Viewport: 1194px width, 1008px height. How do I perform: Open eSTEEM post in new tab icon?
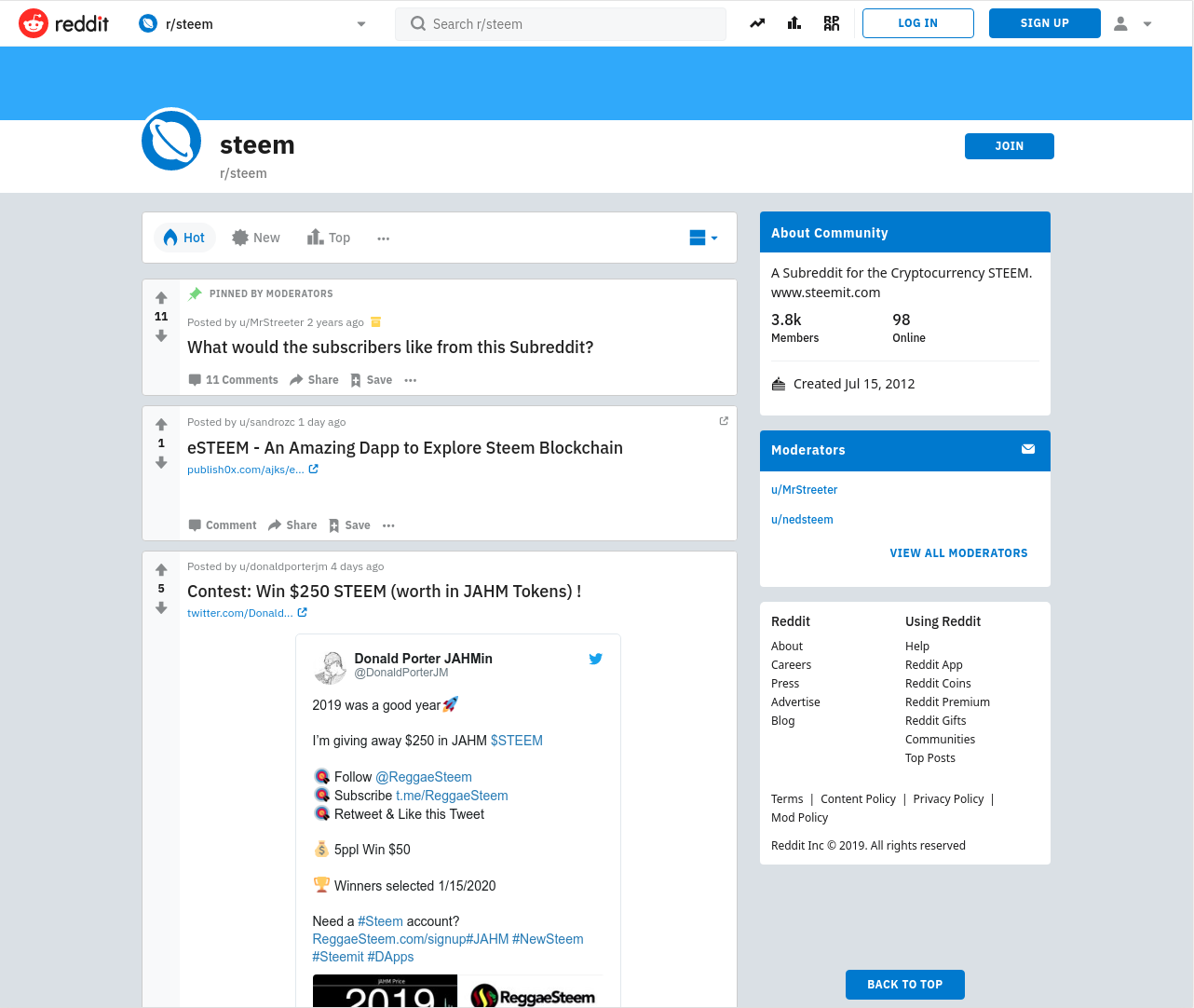point(724,421)
